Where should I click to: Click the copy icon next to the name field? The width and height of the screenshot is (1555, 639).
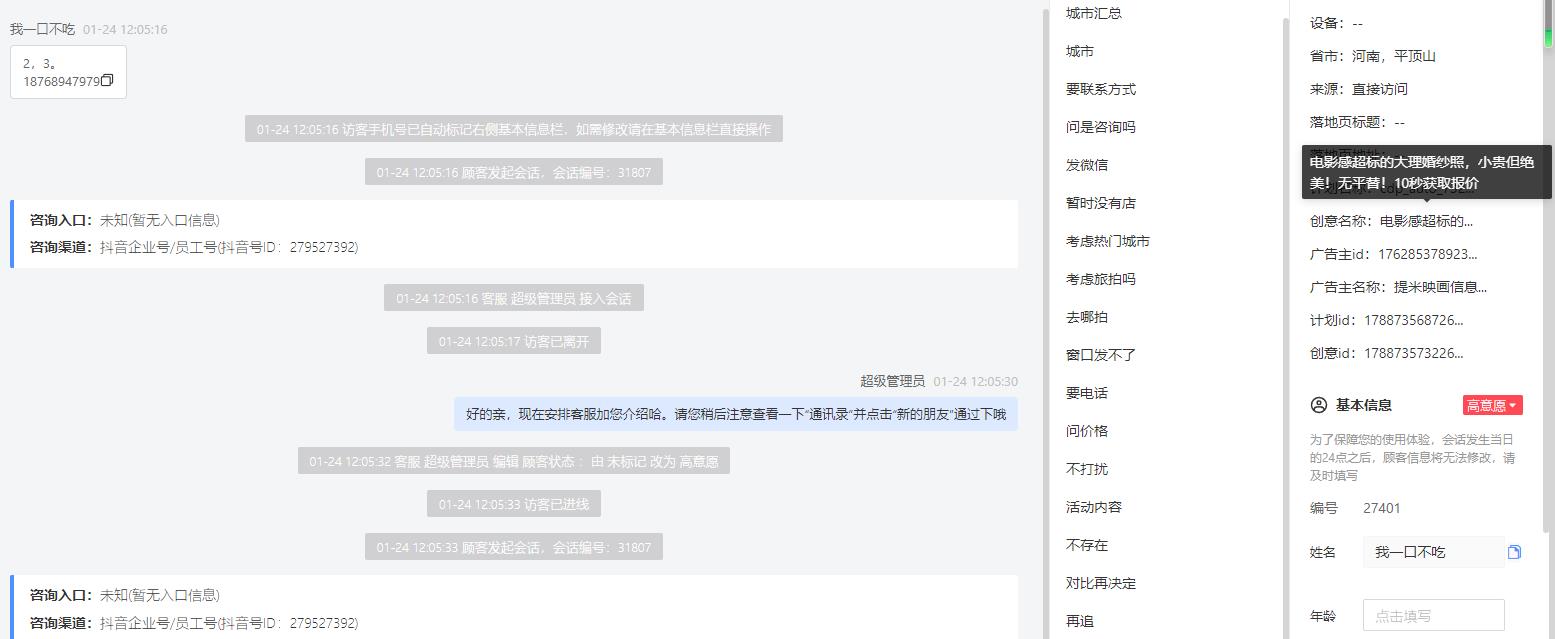(x=1514, y=552)
